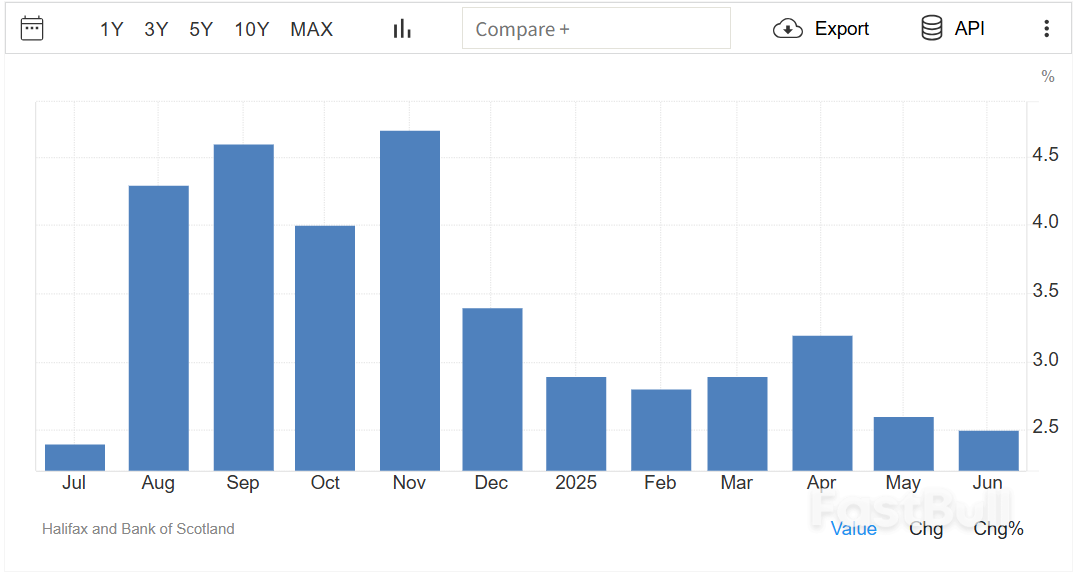Click the Compare + input field
Image resolution: width=1074 pixels, height=573 pixels.
[x=596, y=29]
